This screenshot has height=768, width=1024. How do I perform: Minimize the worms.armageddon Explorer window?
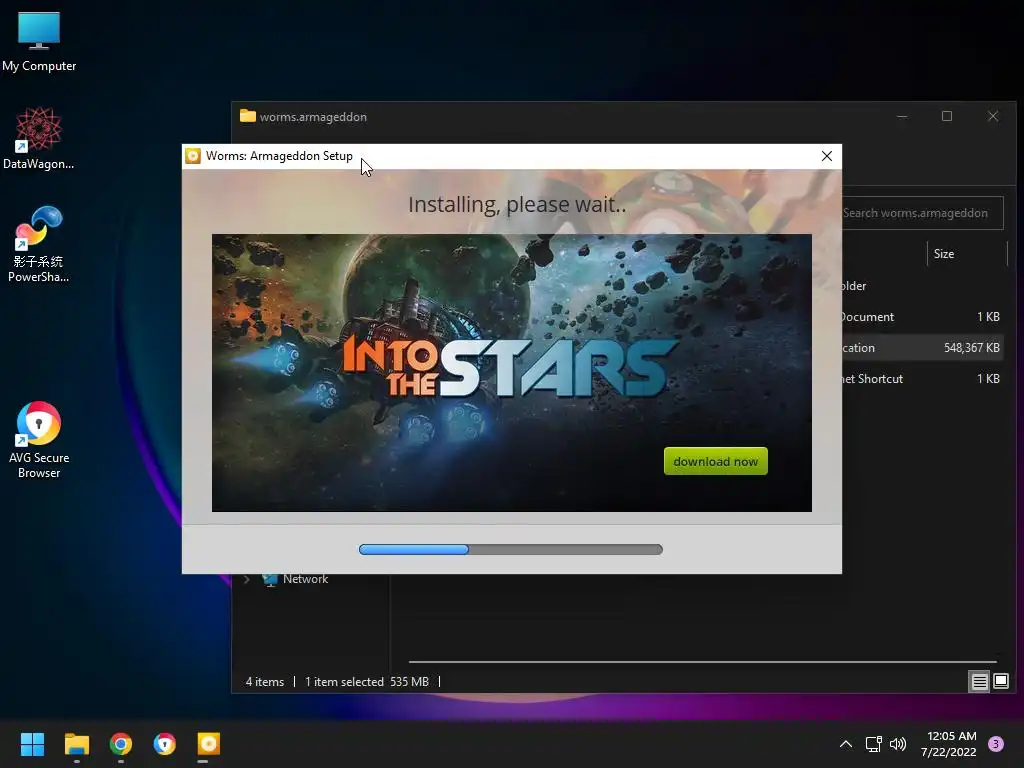[x=902, y=116]
